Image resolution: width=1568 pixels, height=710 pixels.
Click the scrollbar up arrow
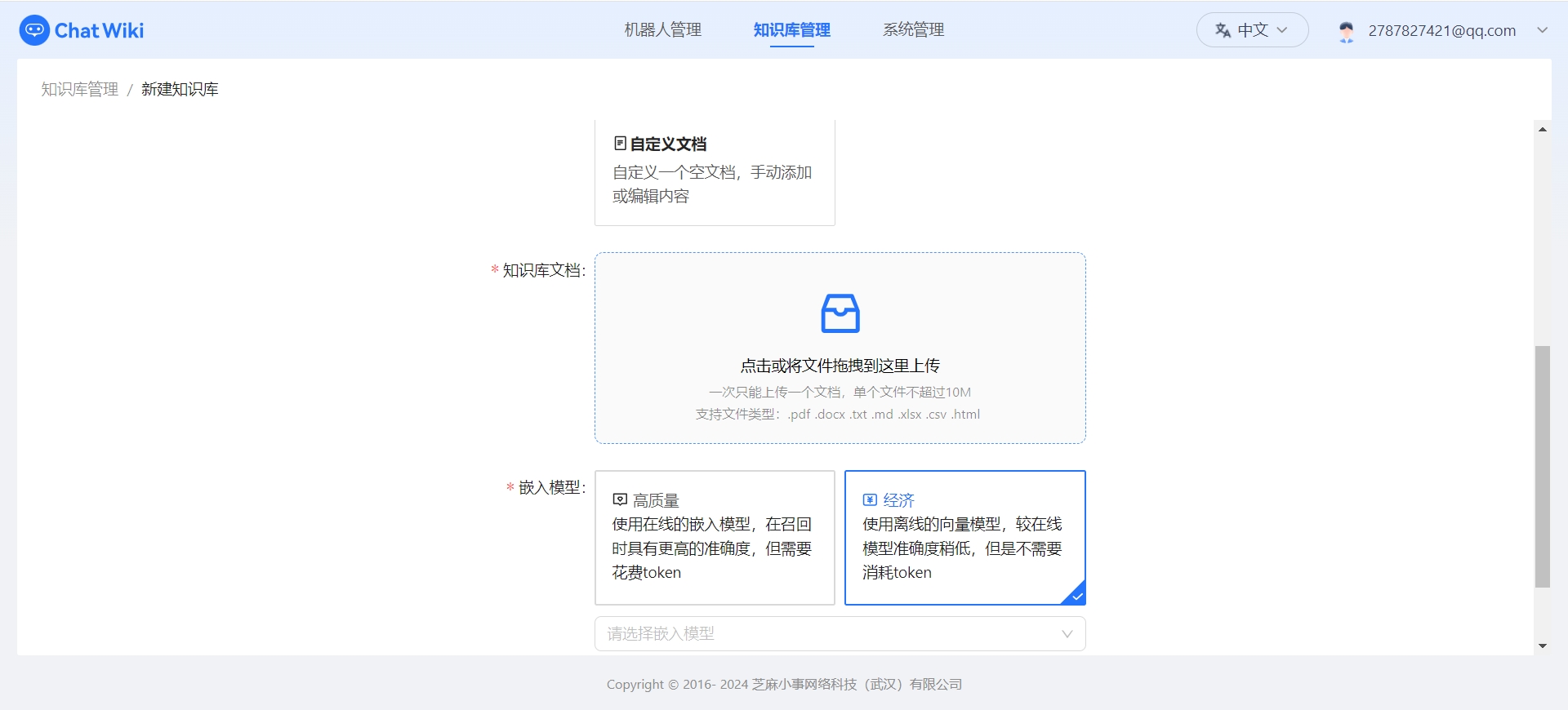coord(1542,129)
